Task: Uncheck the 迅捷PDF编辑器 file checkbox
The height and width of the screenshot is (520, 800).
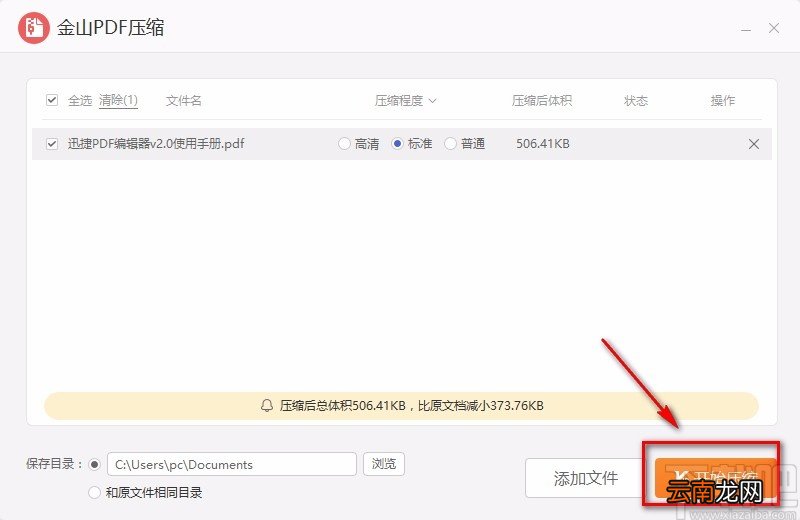Action: point(52,144)
